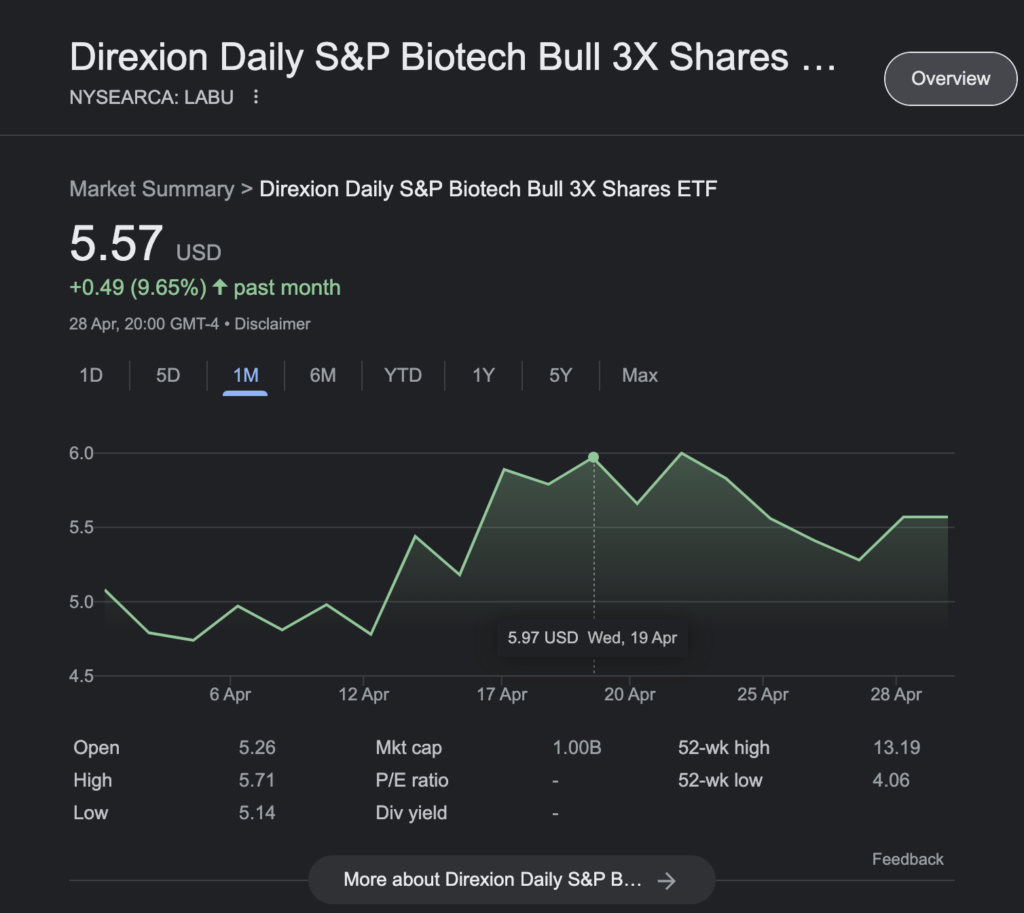Click the 5.97 USD Wed, 19 Apr tooltip

(592, 637)
